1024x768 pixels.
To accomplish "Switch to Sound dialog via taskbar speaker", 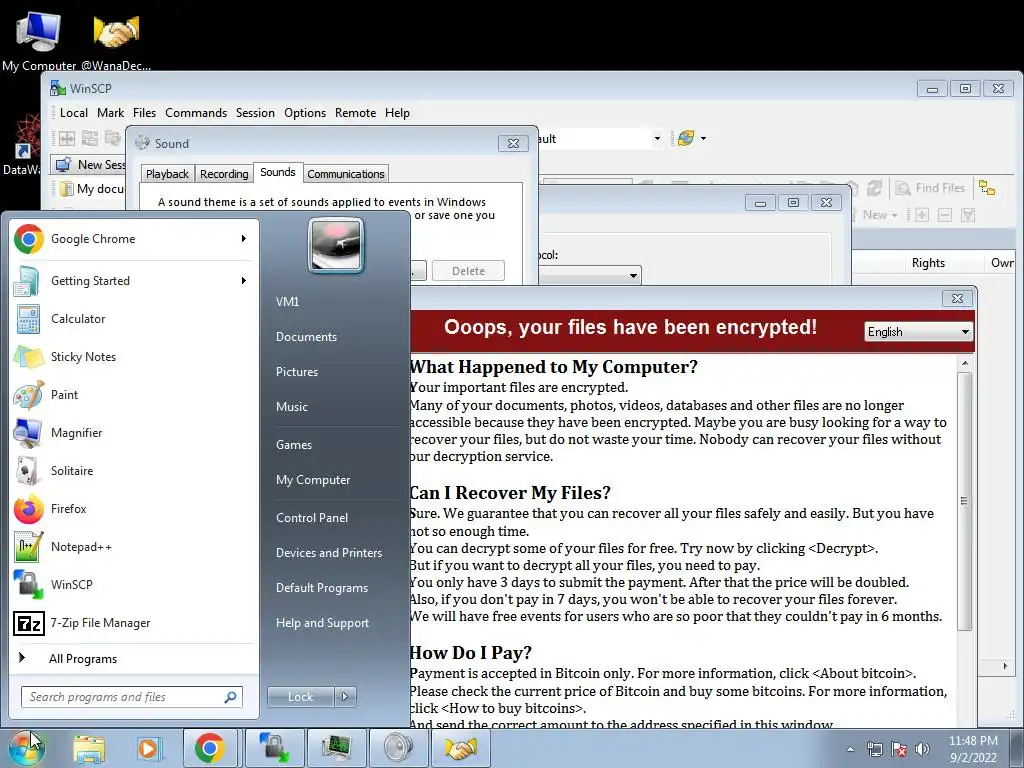I will point(398,748).
